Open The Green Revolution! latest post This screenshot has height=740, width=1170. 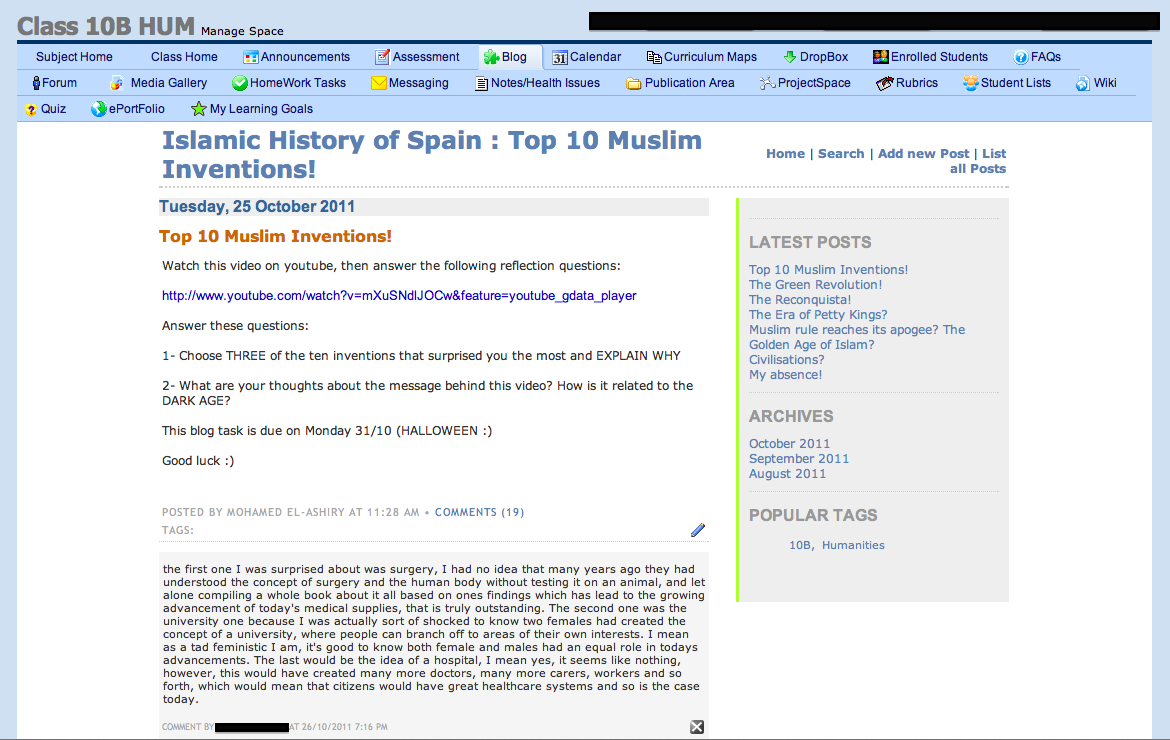click(x=815, y=285)
